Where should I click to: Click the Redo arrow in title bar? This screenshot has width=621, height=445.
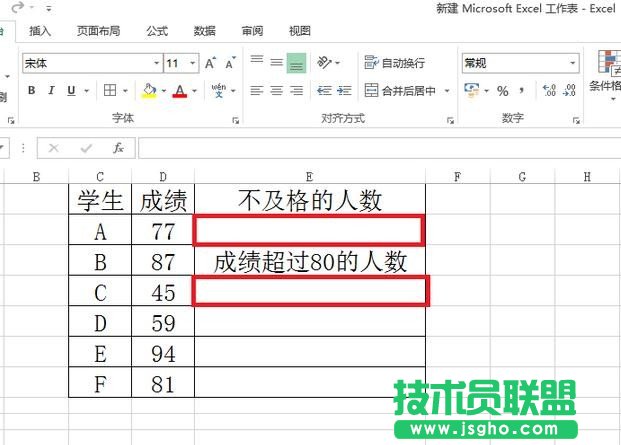[x=17, y=8]
